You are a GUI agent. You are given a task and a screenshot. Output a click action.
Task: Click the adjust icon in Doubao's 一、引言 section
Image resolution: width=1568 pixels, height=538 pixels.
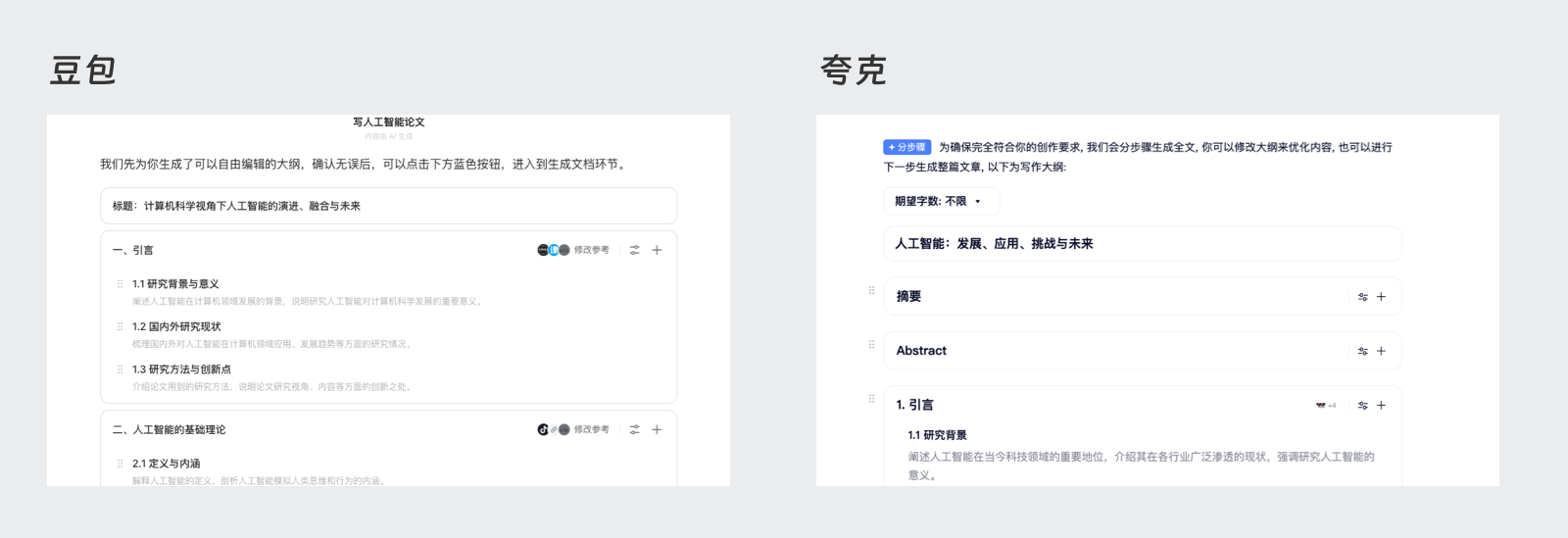[634, 250]
